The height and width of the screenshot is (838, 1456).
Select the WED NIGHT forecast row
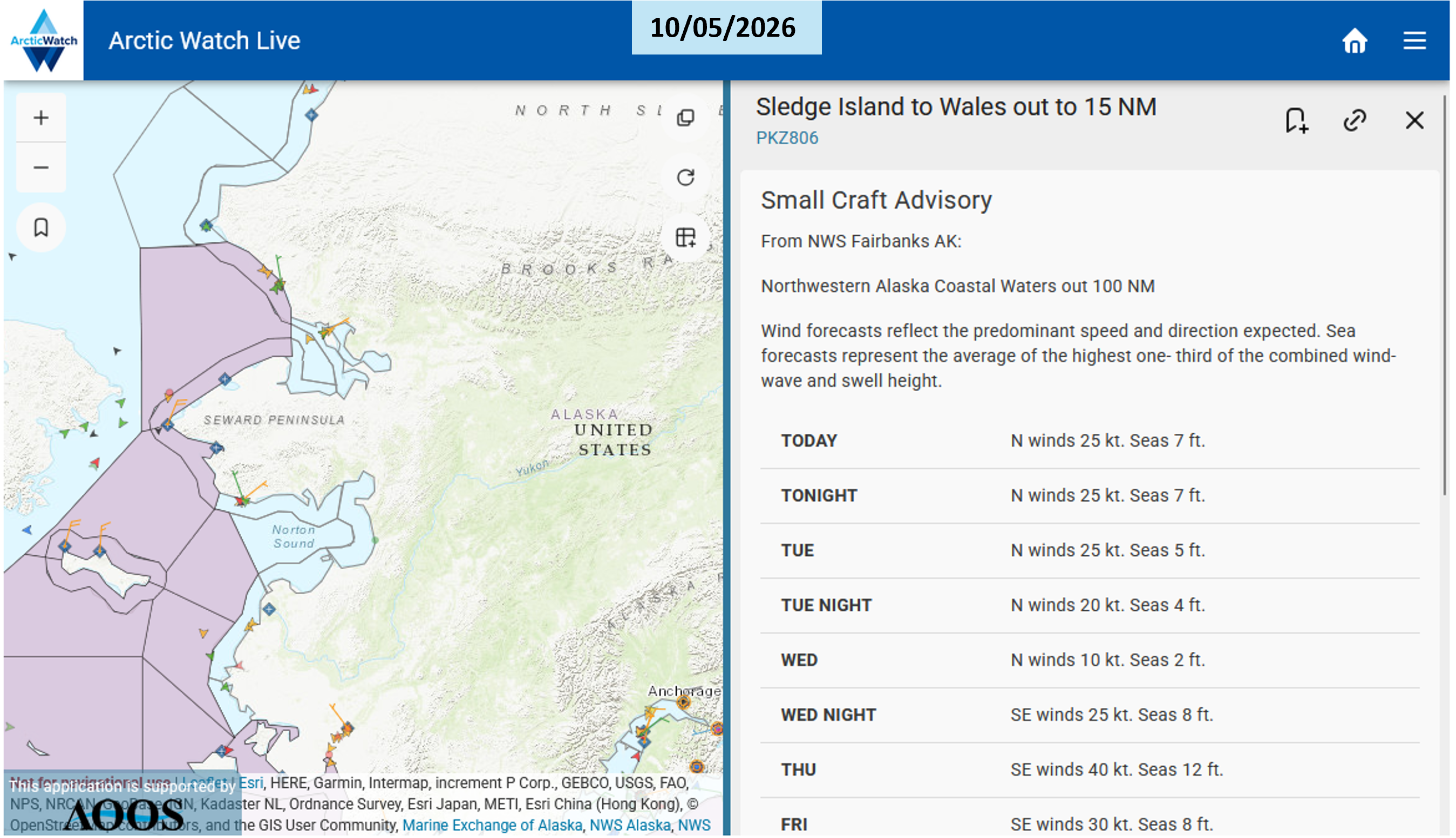[1090, 715]
